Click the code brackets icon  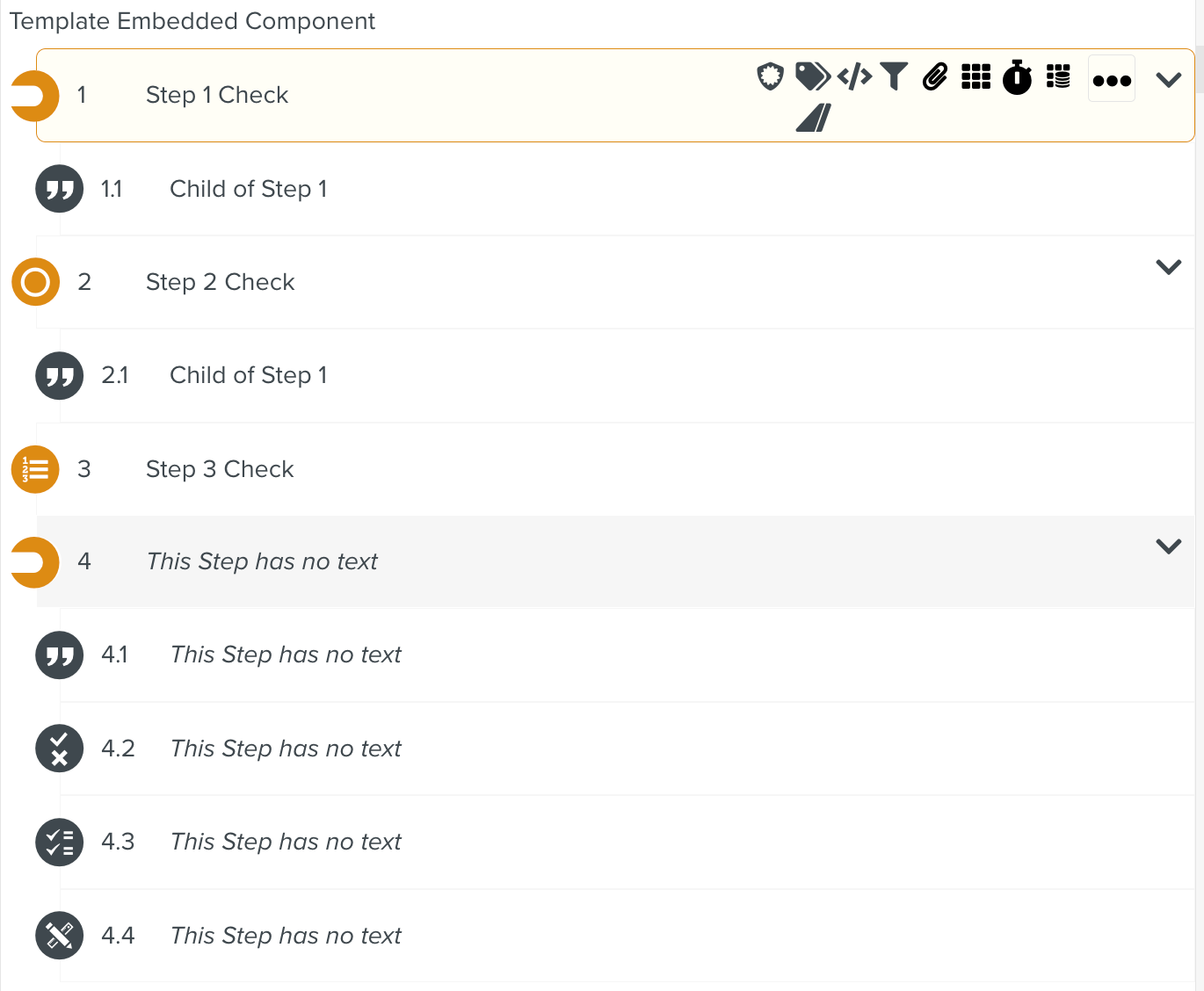click(x=854, y=76)
